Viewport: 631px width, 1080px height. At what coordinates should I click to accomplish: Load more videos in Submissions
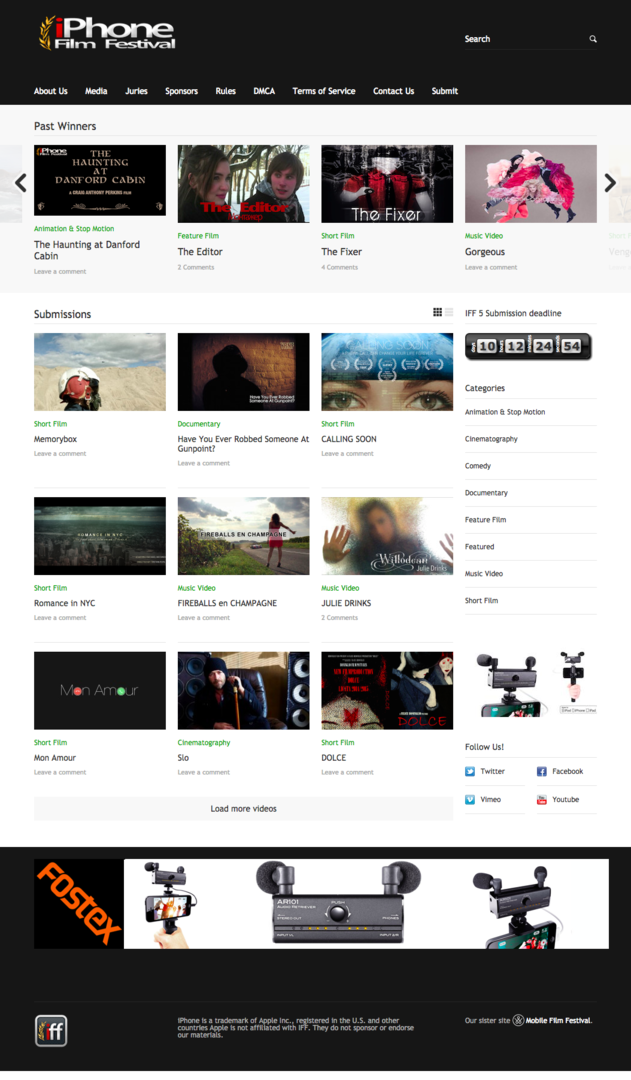point(243,809)
